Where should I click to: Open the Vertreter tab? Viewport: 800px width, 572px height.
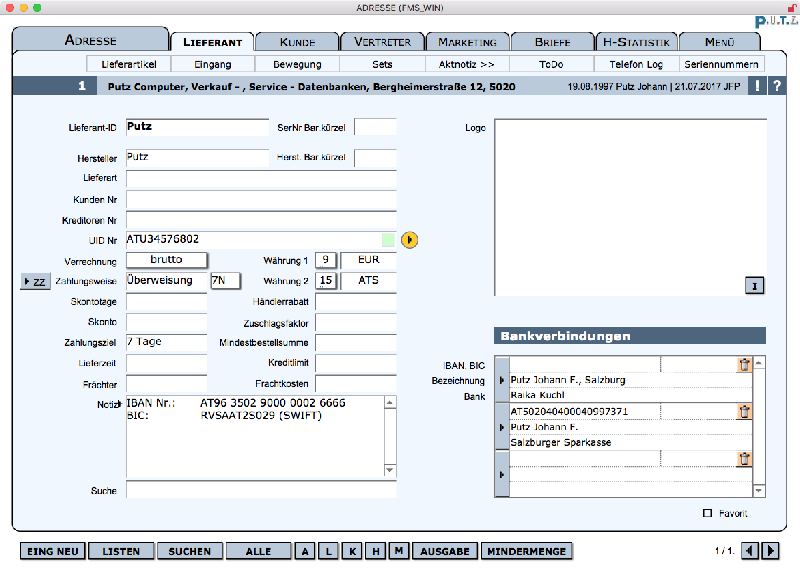click(382, 42)
